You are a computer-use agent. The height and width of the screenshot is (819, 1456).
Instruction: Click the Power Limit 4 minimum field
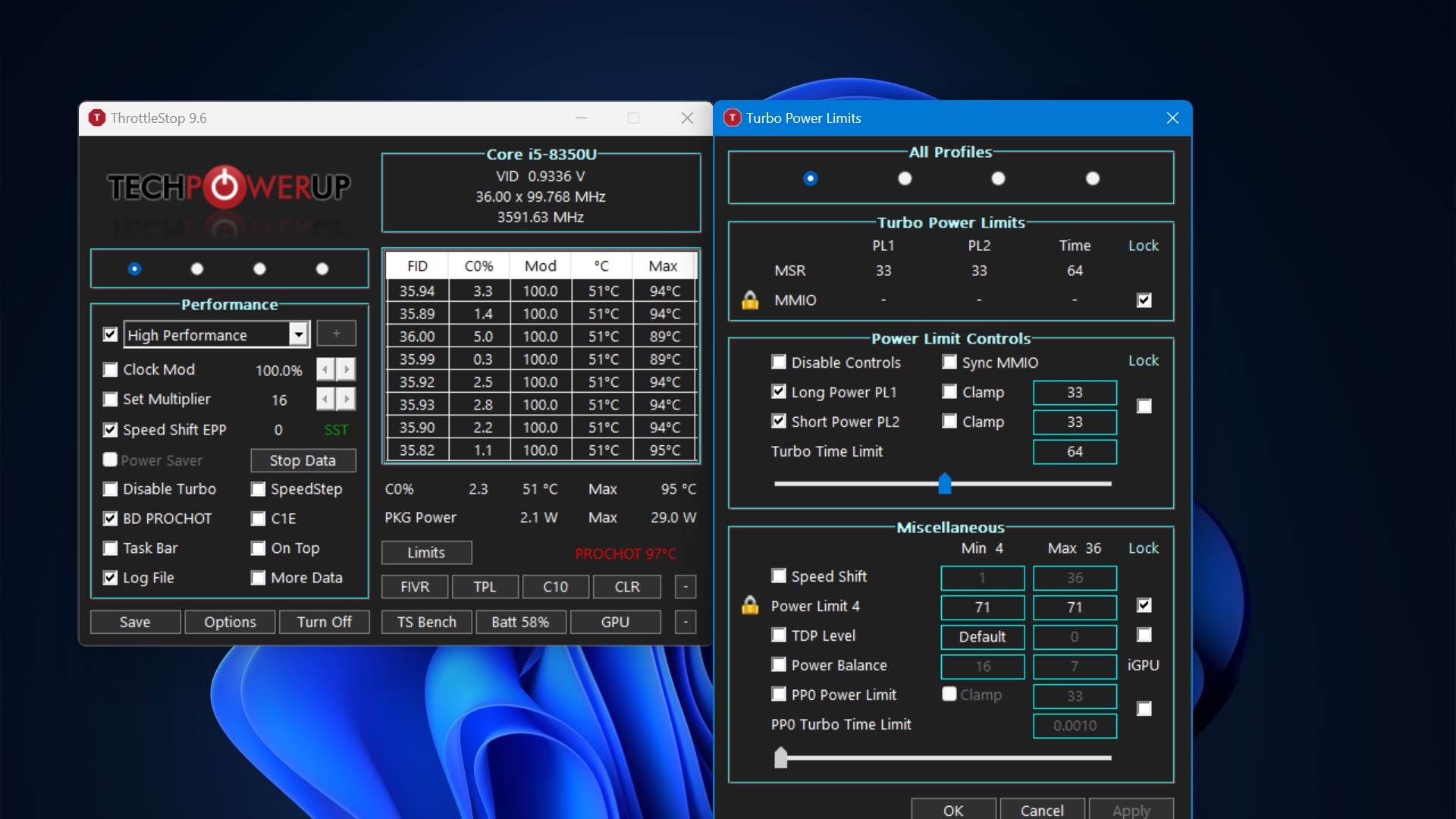(x=983, y=607)
